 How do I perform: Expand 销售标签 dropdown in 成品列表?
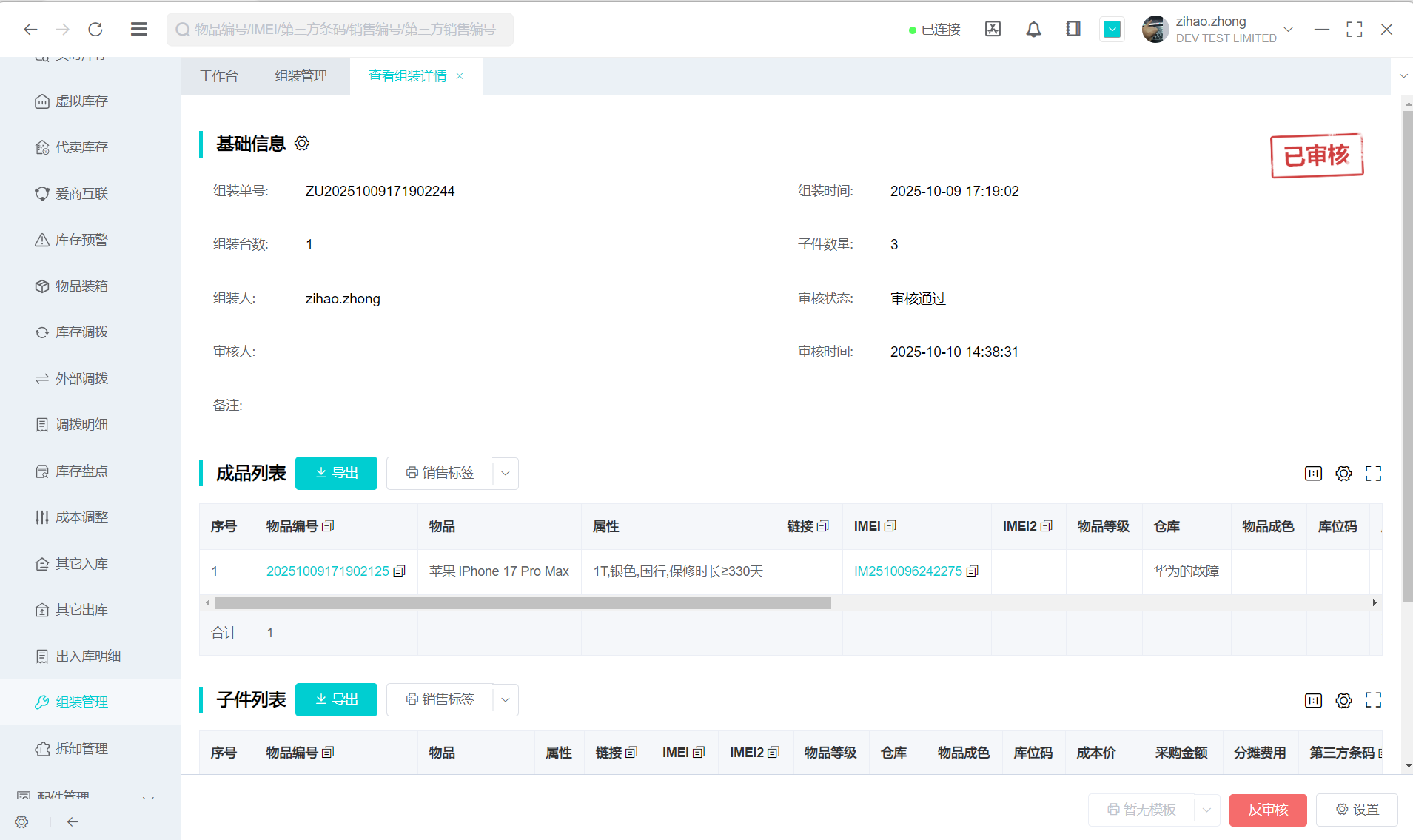(x=506, y=474)
